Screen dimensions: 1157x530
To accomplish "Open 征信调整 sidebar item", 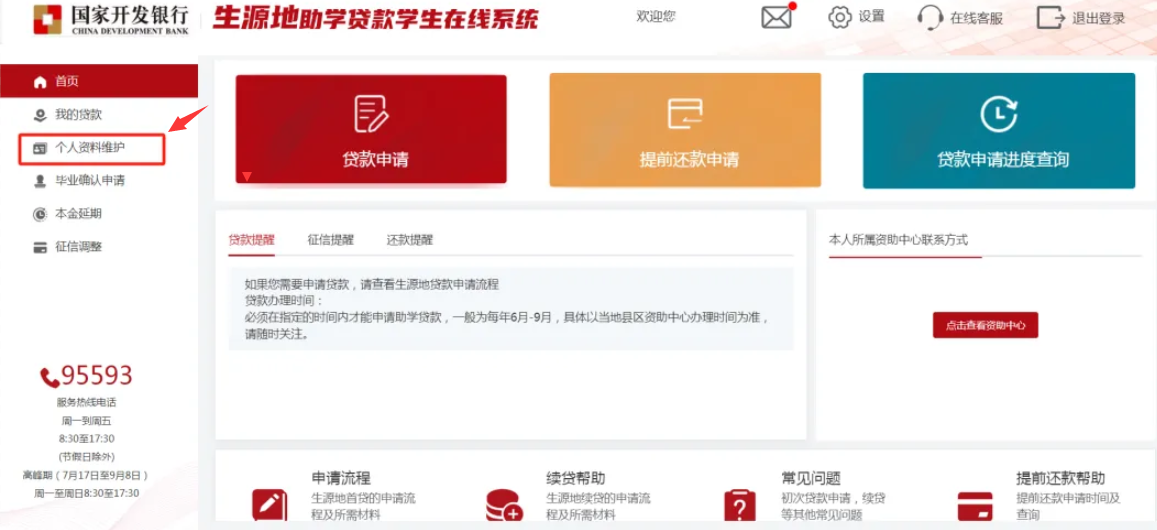I will [x=78, y=247].
